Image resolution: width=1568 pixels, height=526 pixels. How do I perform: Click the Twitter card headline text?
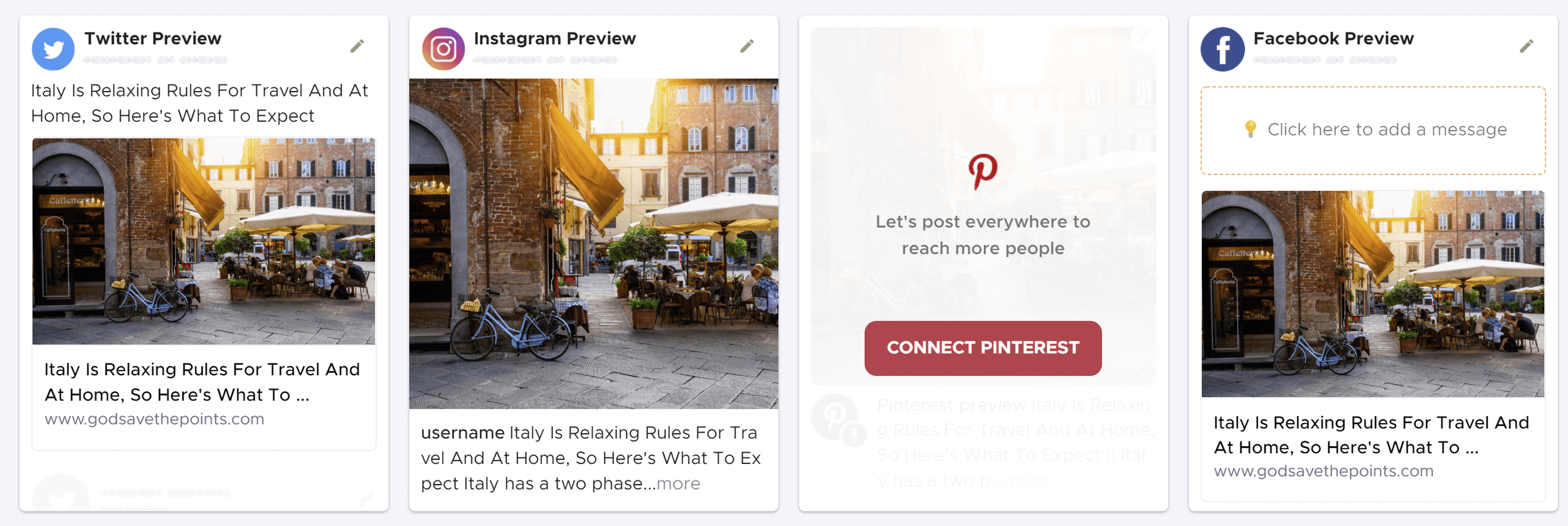tap(202, 382)
